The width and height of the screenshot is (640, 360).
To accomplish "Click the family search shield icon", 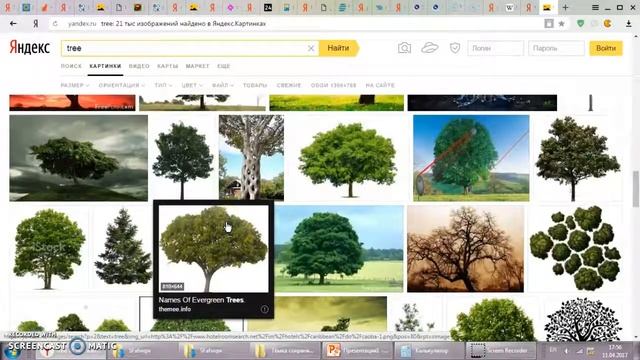I will click(x=455, y=48).
